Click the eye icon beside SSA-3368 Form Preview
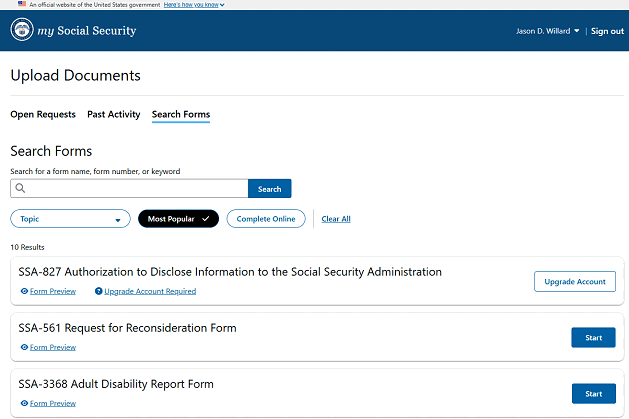The width and height of the screenshot is (629, 419). point(24,404)
